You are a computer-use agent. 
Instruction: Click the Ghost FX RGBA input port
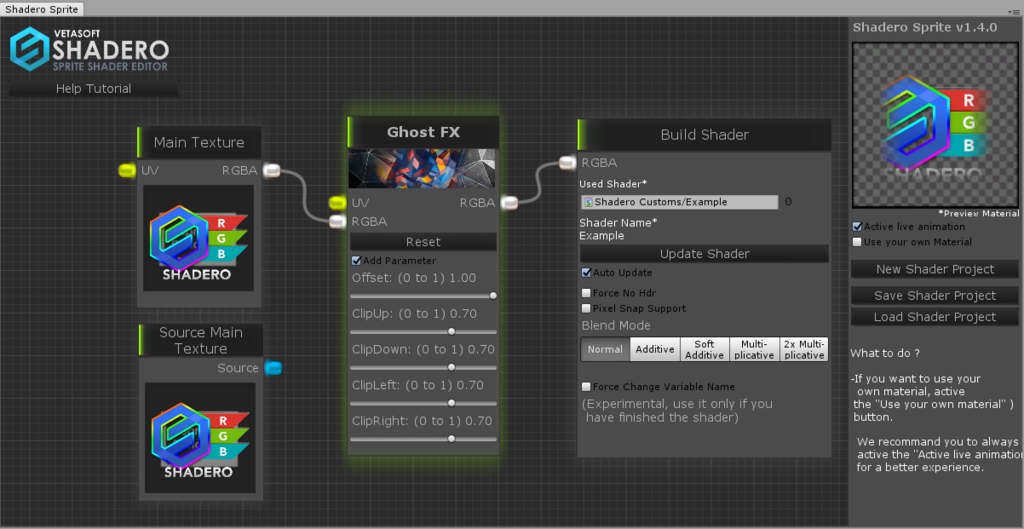pyautogui.click(x=337, y=221)
